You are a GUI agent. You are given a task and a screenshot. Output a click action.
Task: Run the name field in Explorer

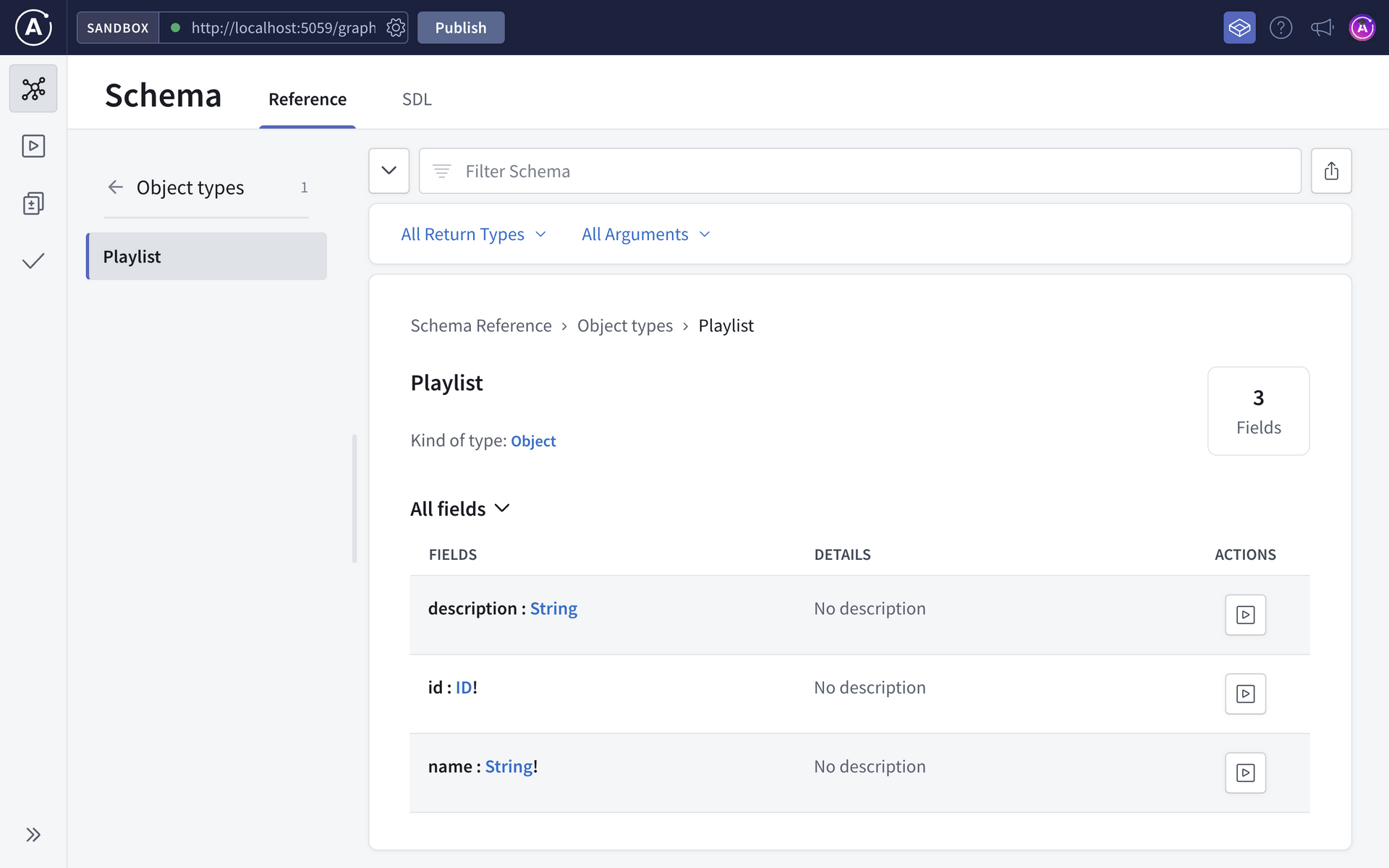click(x=1245, y=773)
